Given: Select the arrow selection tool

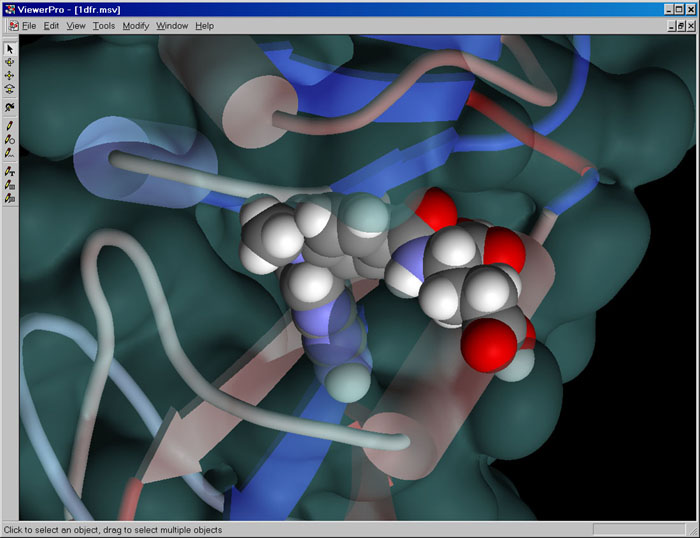Looking at the screenshot, I should click(10, 49).
